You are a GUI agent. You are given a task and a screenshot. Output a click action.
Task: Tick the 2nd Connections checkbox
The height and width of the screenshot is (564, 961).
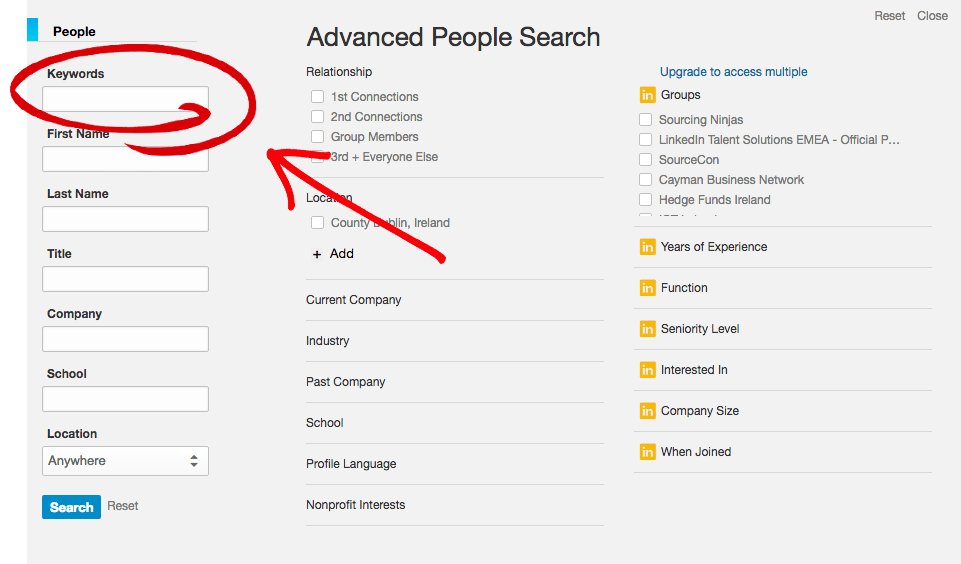click(x=317, y=117)
